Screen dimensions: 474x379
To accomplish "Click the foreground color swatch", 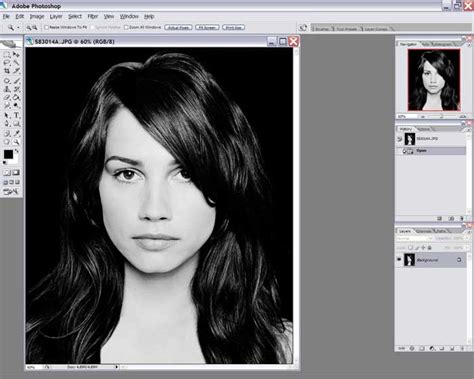I will coord(8,154).
